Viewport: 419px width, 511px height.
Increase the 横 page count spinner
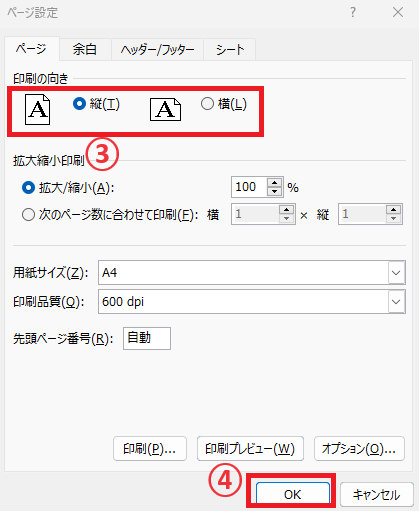(x=287, y=210)
